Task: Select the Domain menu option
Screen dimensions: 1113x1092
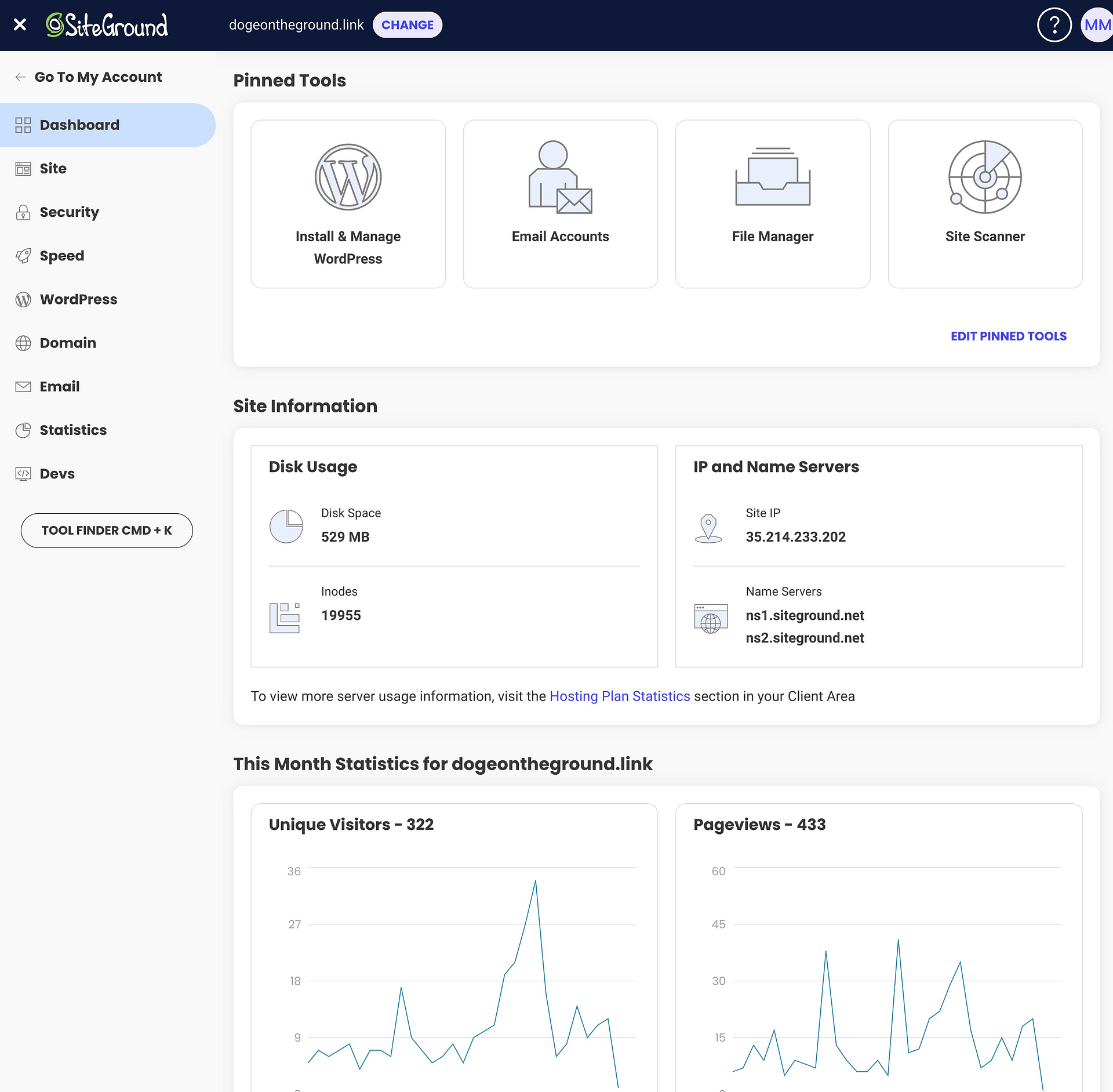Action: point(68,343)
